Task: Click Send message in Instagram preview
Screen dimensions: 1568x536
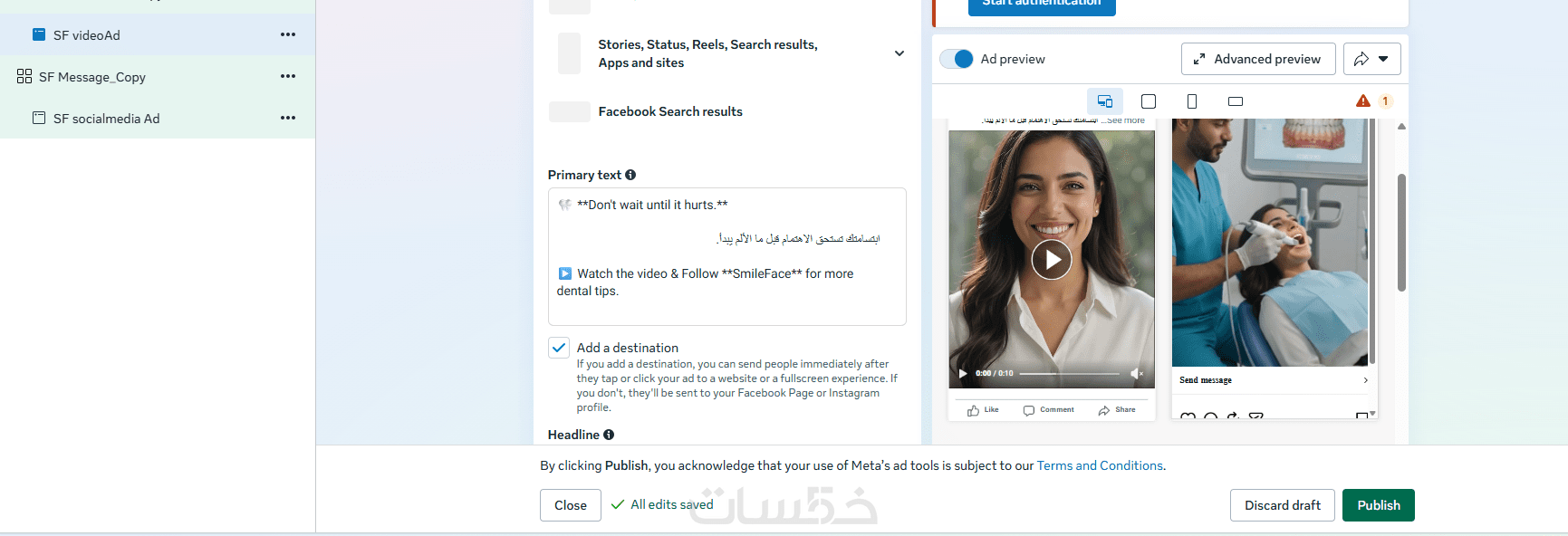Action: click(1206, 380)
